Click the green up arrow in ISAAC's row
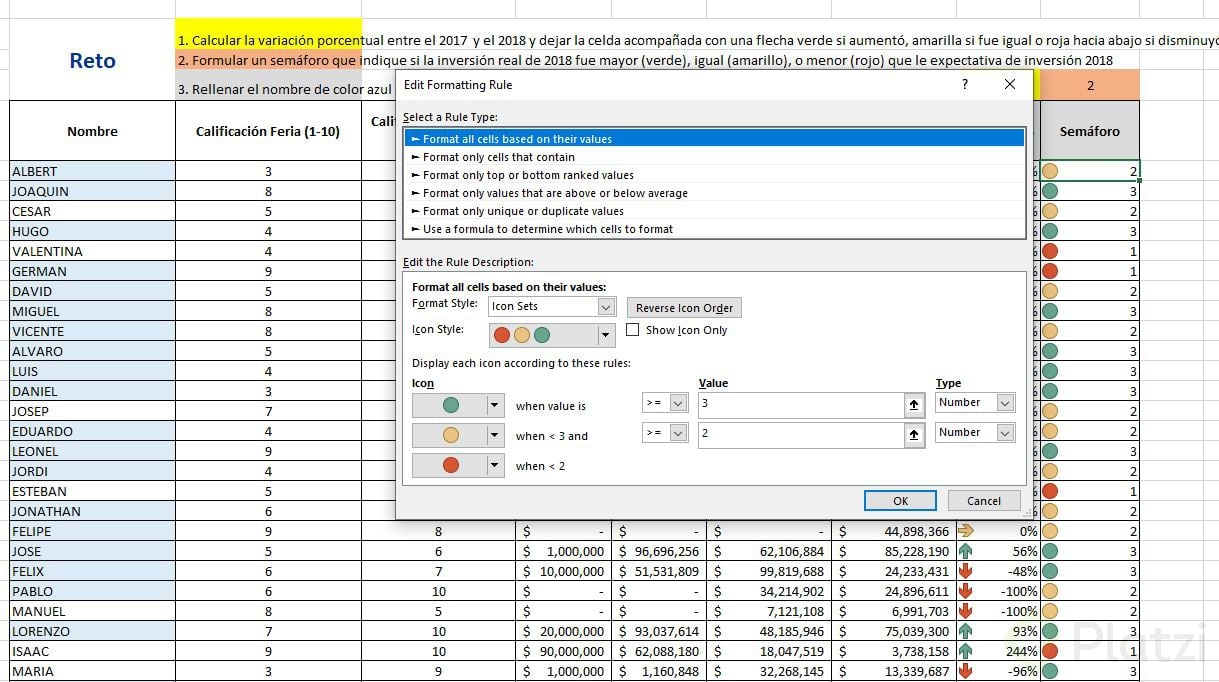This screenshot has width=1219, height=682. point(965,651)
